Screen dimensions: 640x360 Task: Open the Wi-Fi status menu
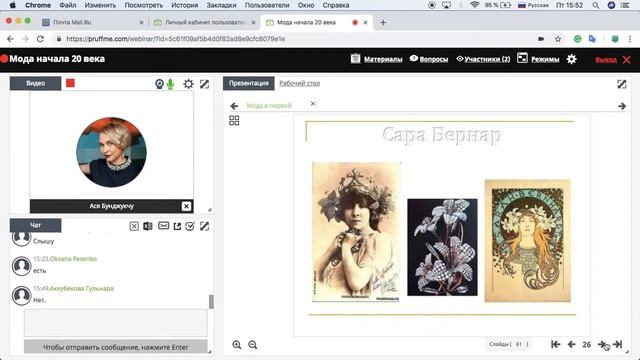(474, 5)
